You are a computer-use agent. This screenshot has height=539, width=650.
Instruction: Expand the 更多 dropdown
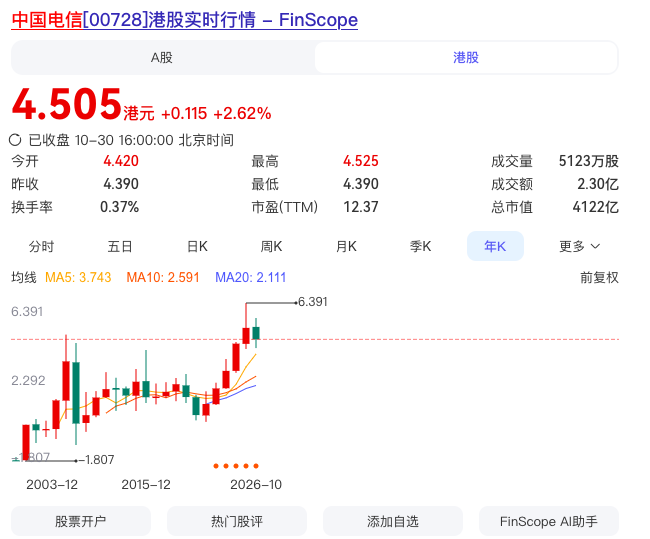[580, 246]
